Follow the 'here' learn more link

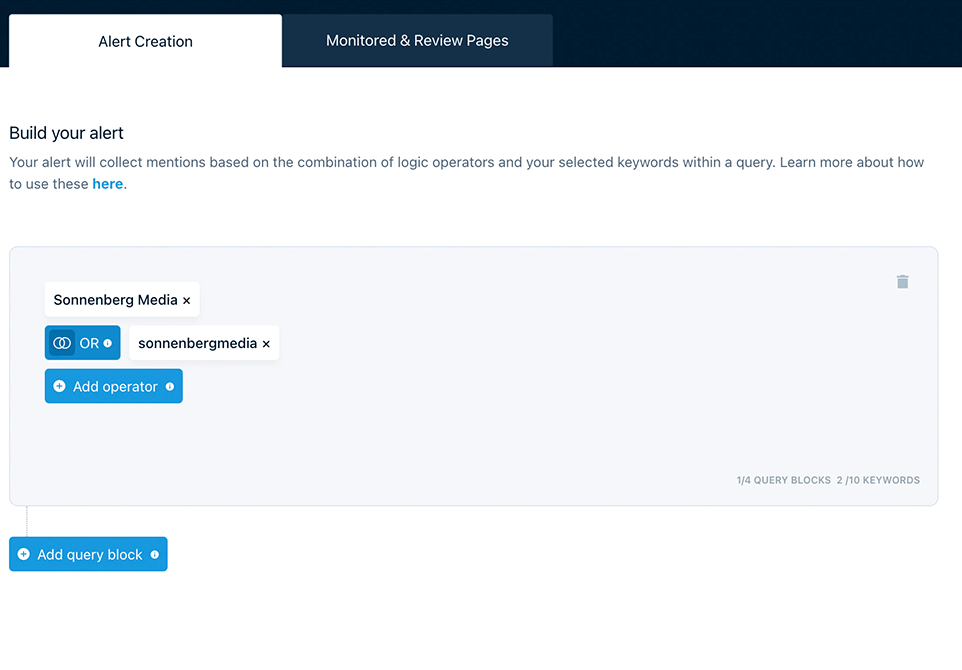pyautogui.click(x=107, y=184)
